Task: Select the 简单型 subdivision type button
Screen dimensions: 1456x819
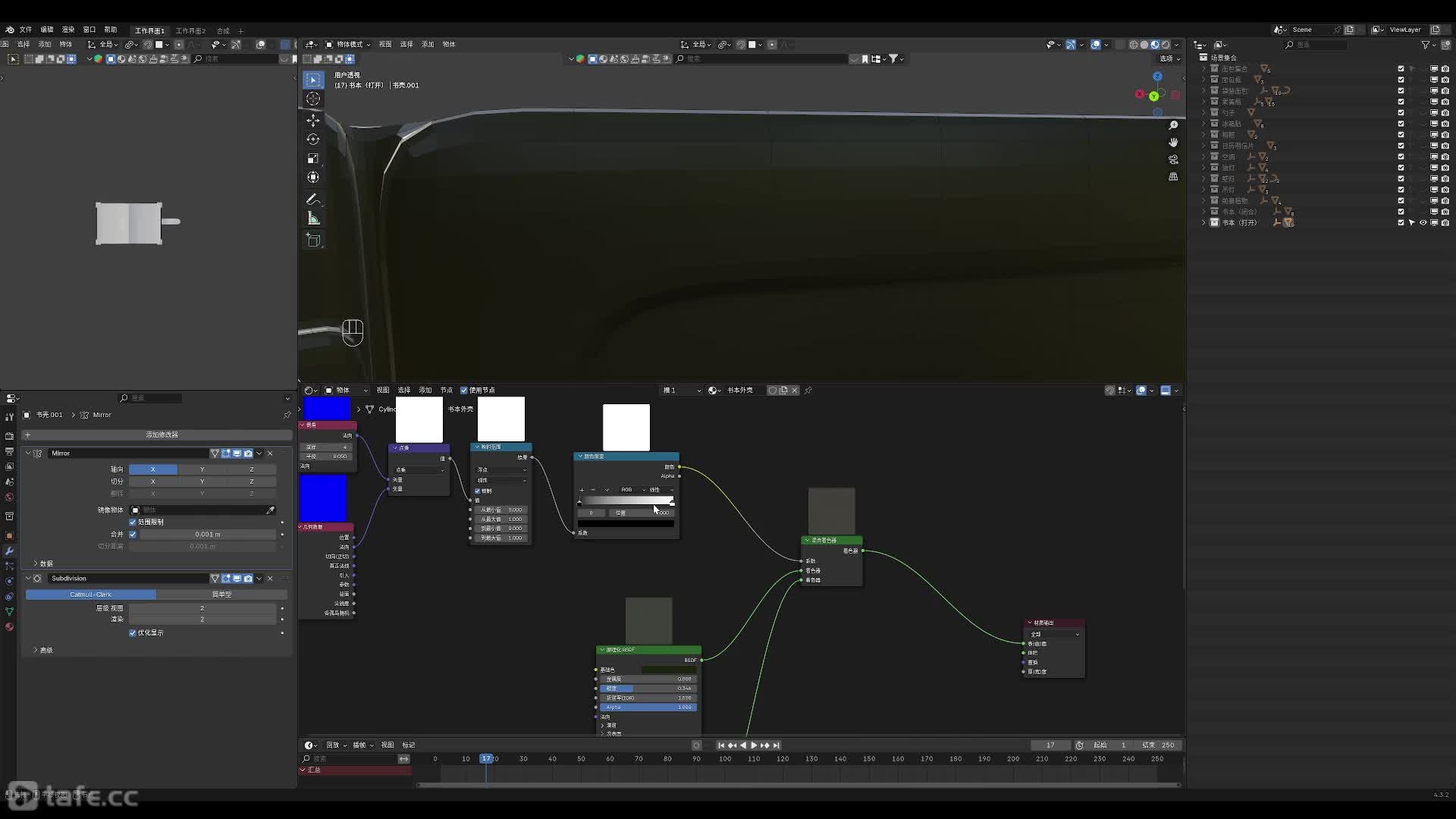Action: pos(221,595)
